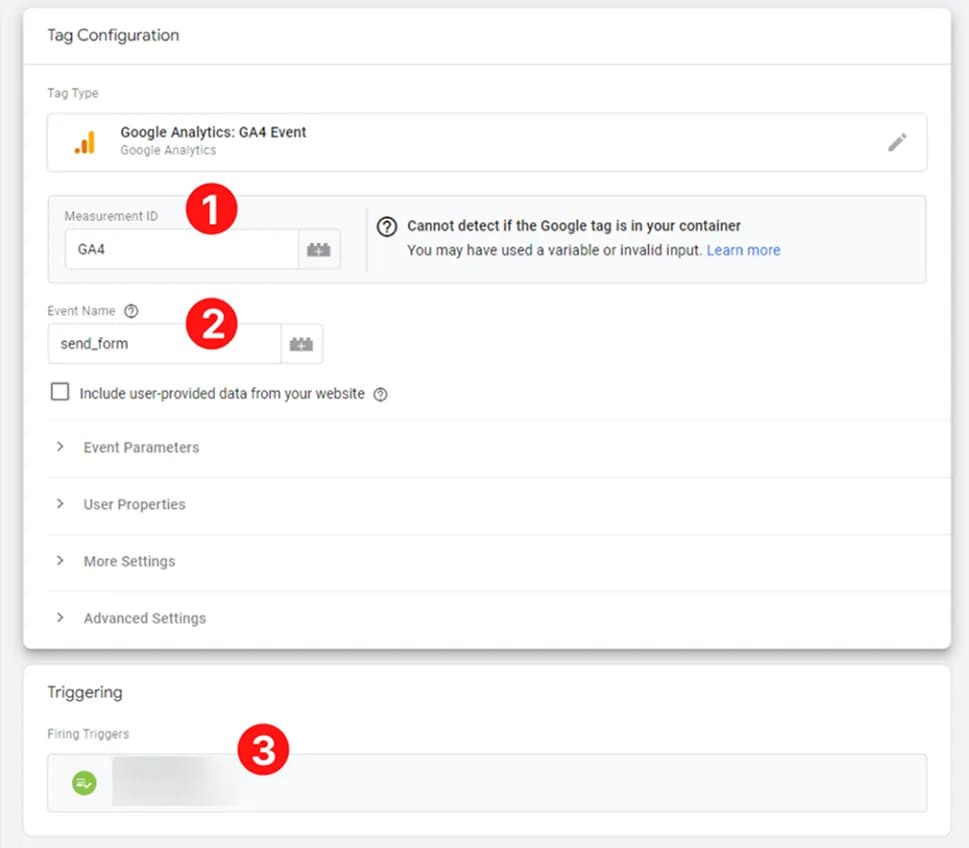This screenshot has width=969, height=848.
Task: Expand the Event Parameters section
Action: click(x=499, y=447)
